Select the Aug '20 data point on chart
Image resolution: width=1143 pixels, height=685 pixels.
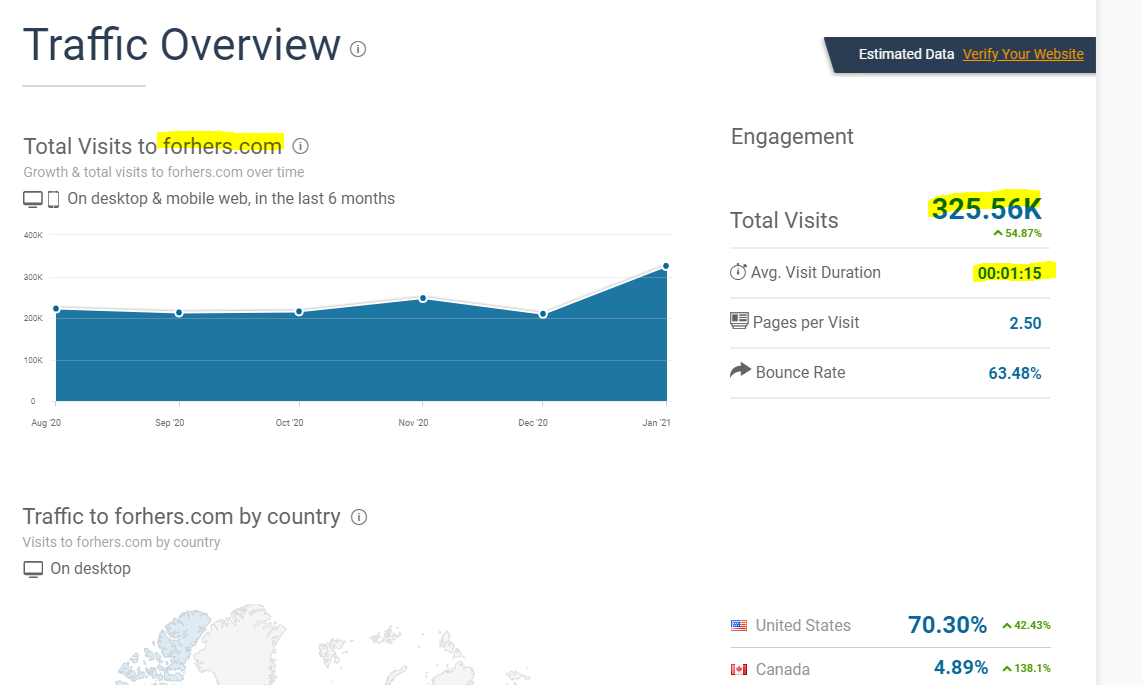click(x=56, y=309)
